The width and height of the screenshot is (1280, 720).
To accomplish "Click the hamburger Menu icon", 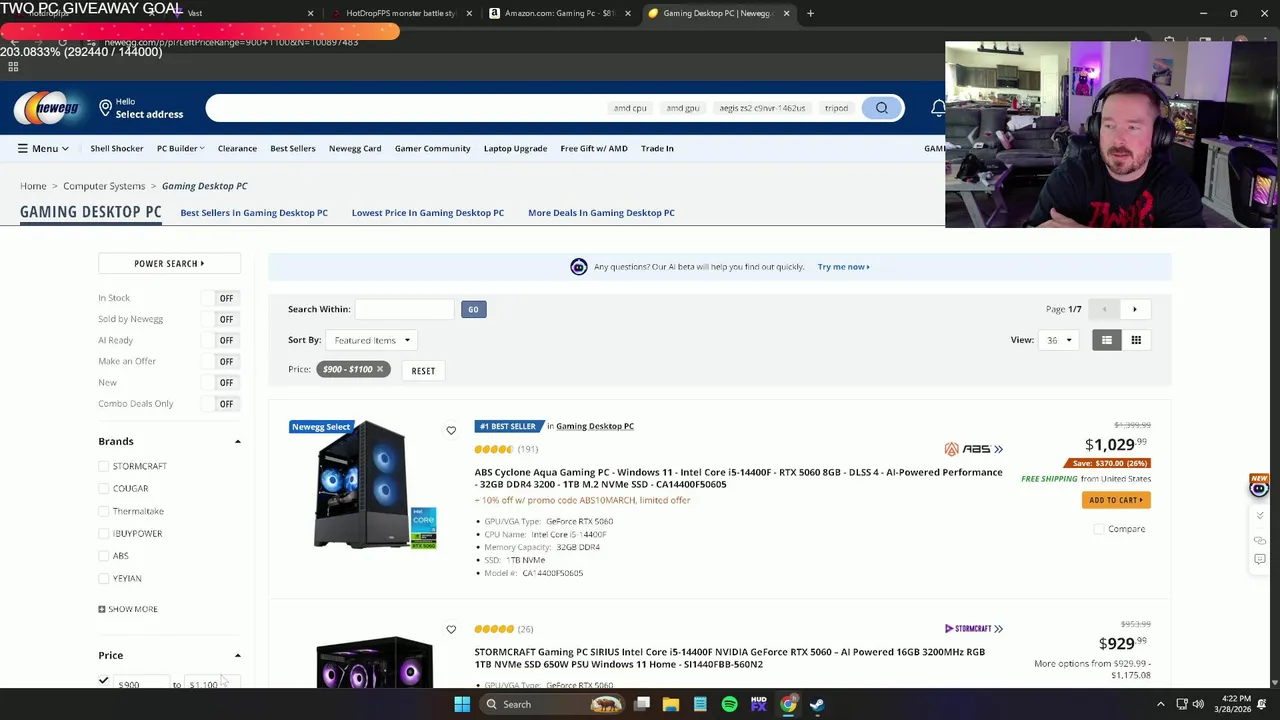I will click(22, 148).
